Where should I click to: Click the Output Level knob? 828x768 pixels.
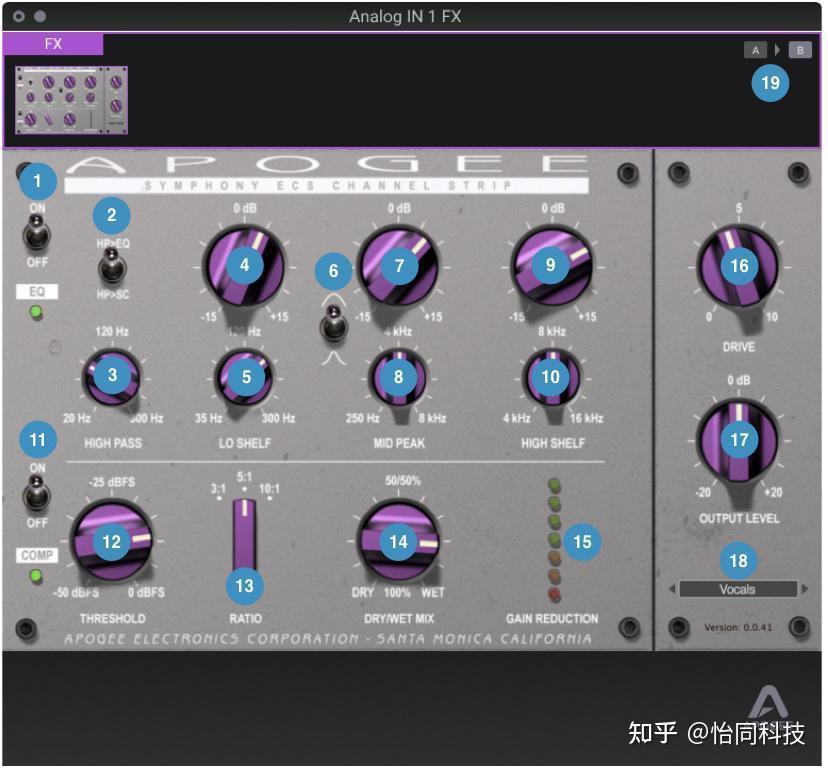738,437
